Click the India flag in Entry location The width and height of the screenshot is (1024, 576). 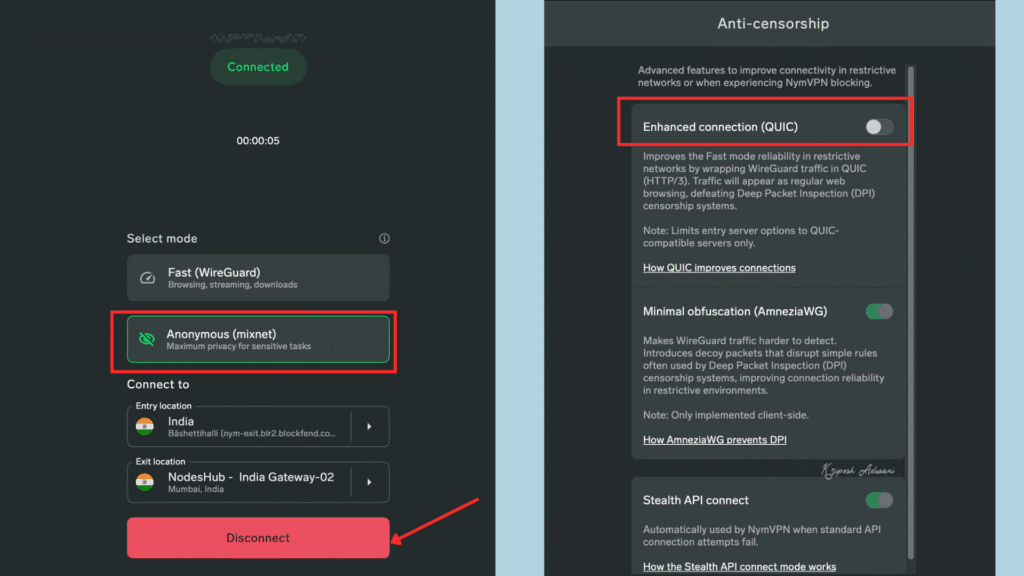[x=145, y=426]
